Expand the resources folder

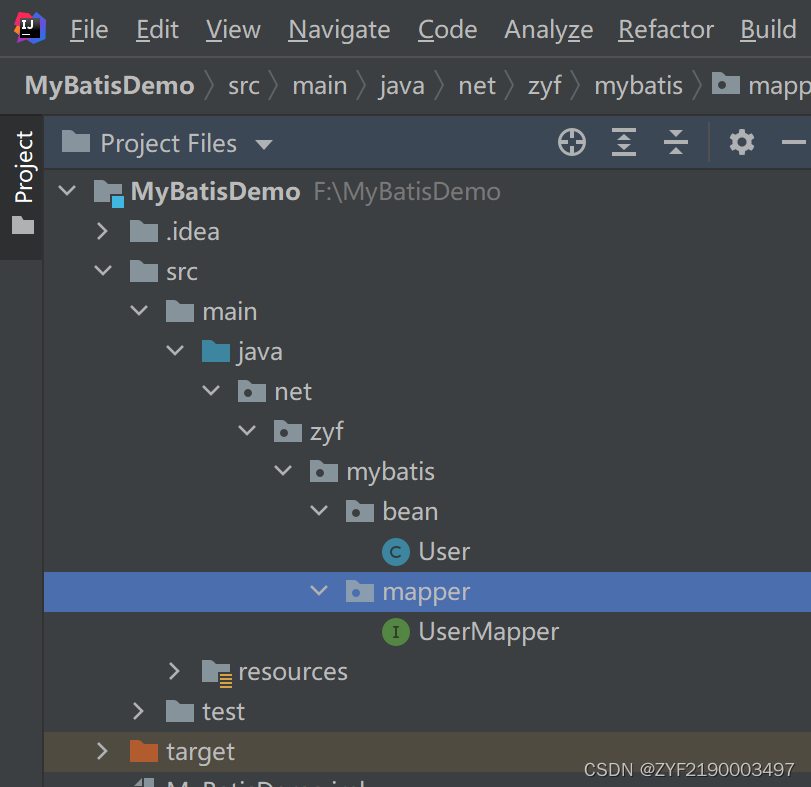(x=174, y=671)
